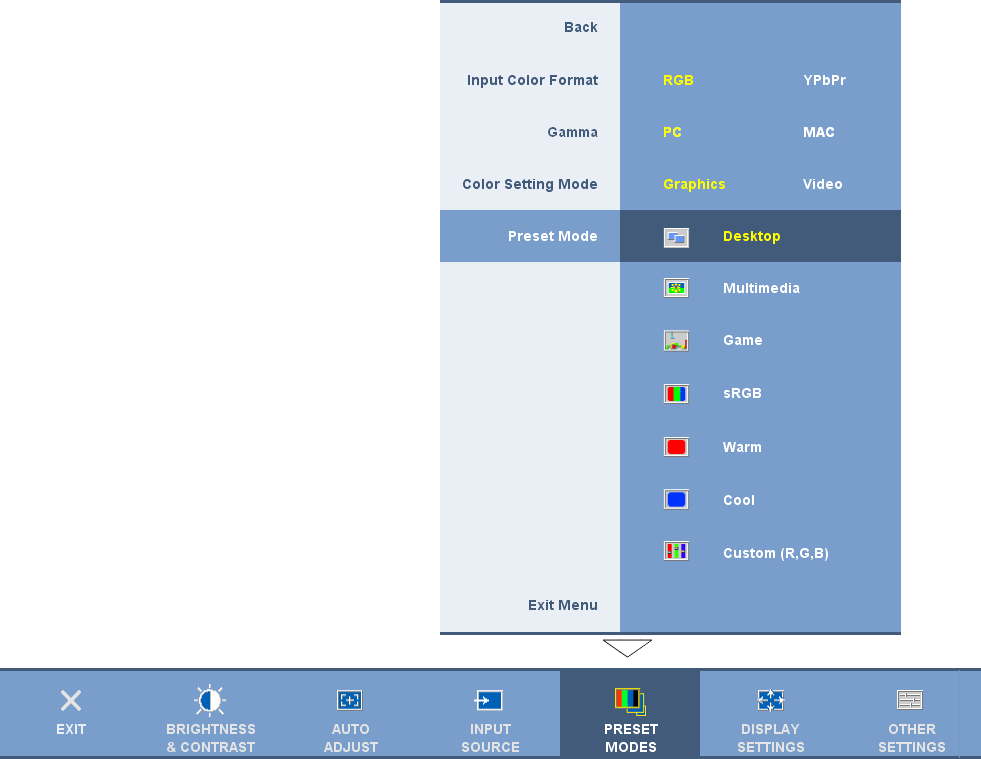Click the Auto Adjust icon
Image resolution: width=981 pixels, height=759 pixels.
coord(350,700)
